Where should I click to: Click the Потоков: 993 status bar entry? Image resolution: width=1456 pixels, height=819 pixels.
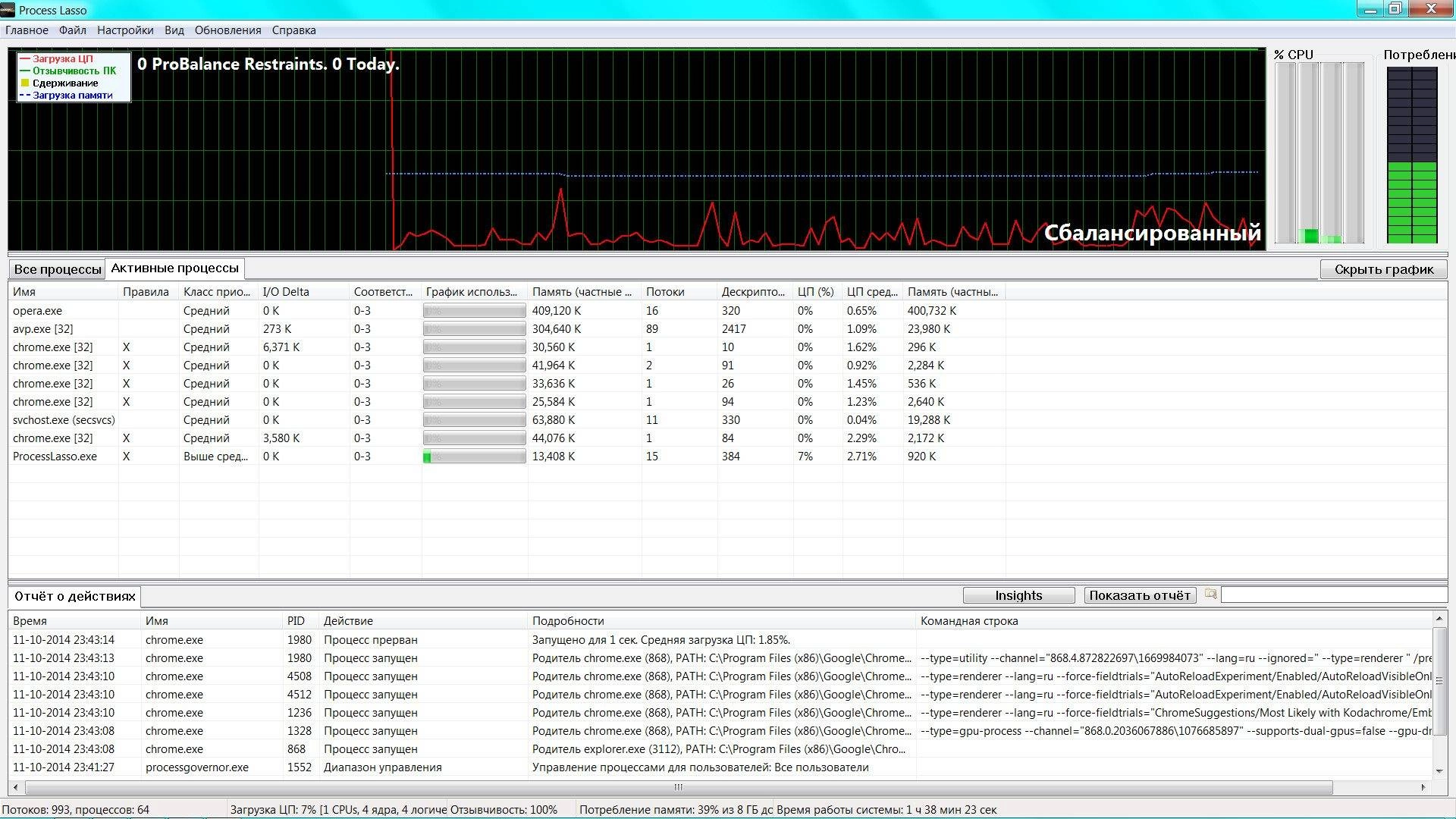tap(76, 810)
